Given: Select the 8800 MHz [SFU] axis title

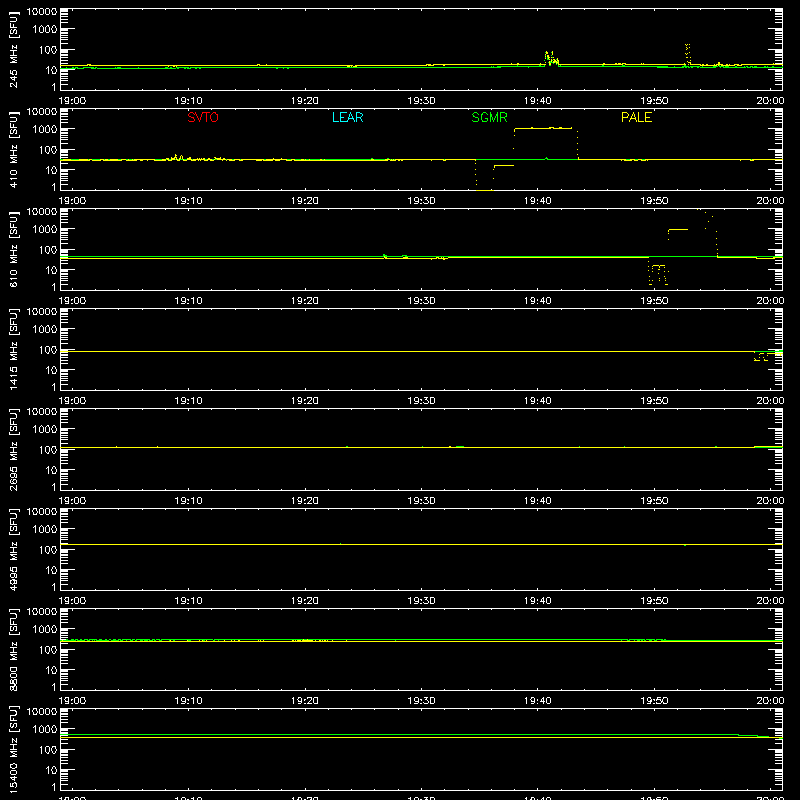Looking at the screenshot, I should 14,649.
